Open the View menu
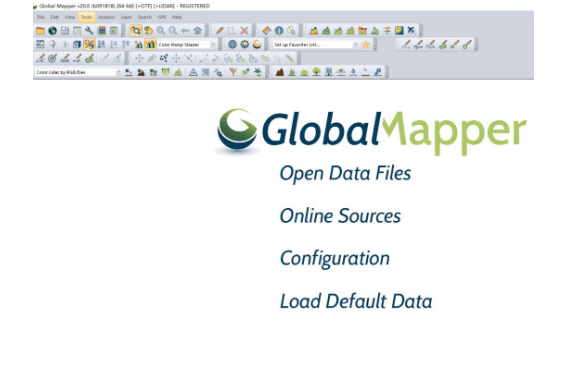This screenshot has height=376, width=570. (69, 17)
